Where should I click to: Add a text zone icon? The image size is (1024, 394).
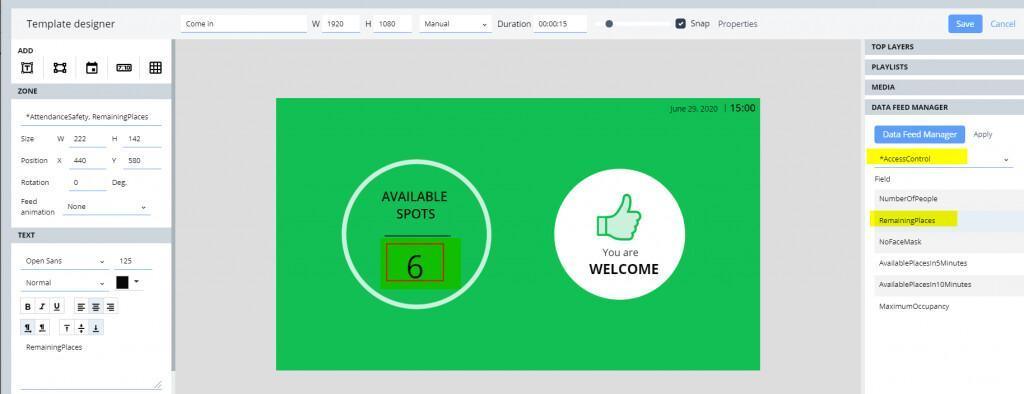pos(27,68)
